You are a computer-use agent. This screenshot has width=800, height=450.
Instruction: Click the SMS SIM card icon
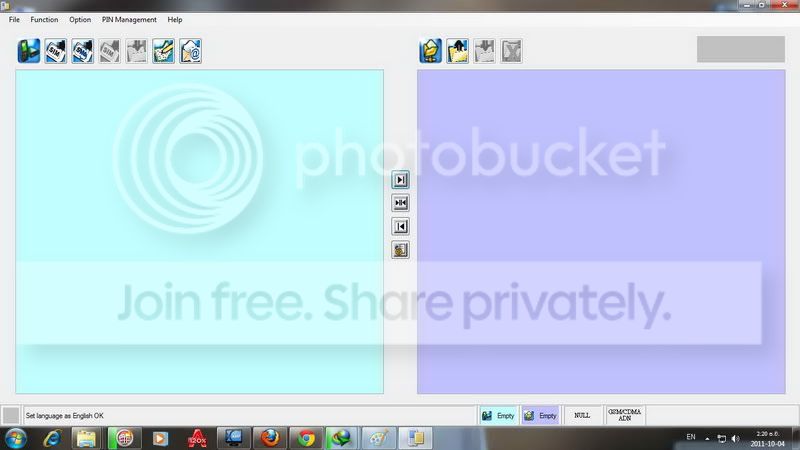pos(83,51)
